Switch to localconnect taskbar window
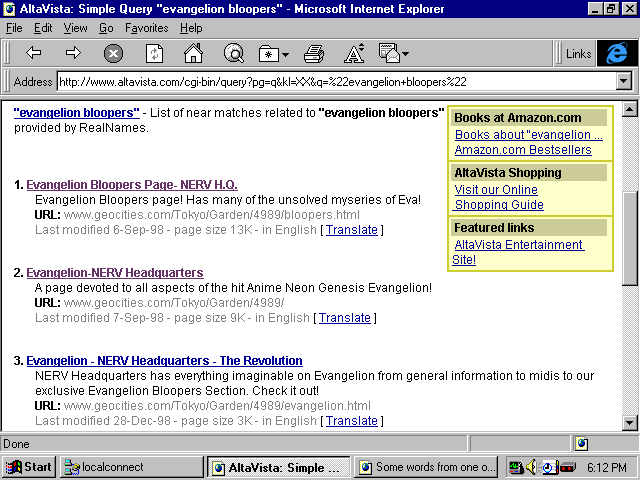The image size is (640, 480). coord(130,467)
